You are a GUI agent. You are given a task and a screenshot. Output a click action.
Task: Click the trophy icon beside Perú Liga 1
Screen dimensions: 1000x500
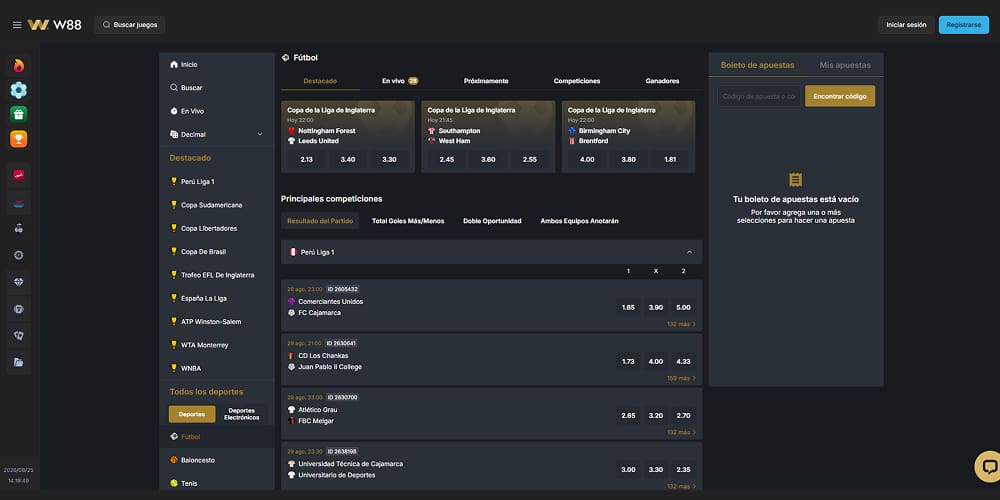tap(173, 181)
